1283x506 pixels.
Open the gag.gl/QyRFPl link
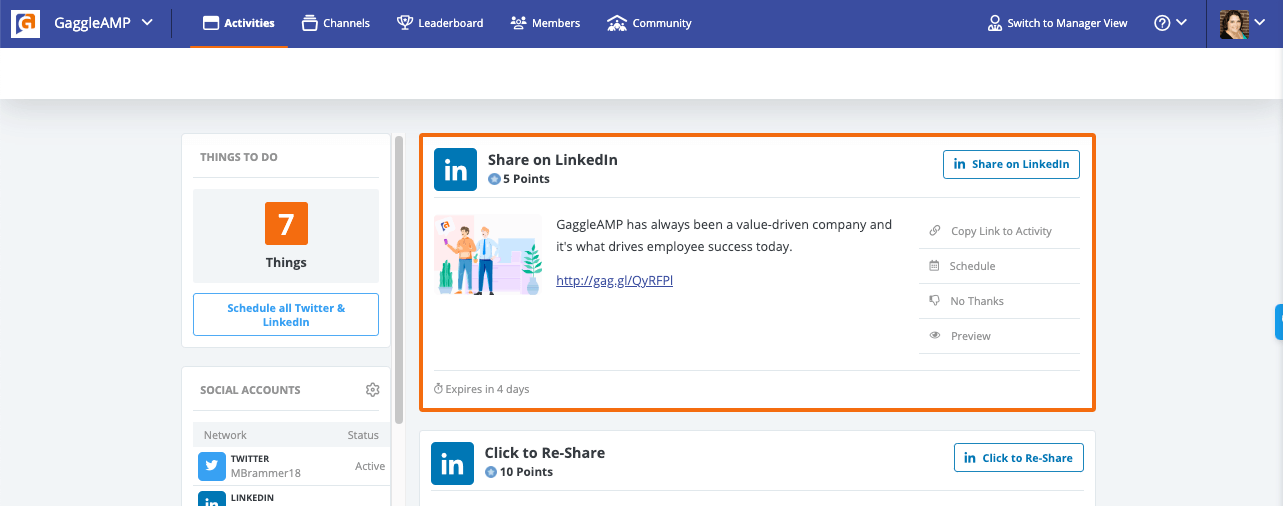[614, 281]
